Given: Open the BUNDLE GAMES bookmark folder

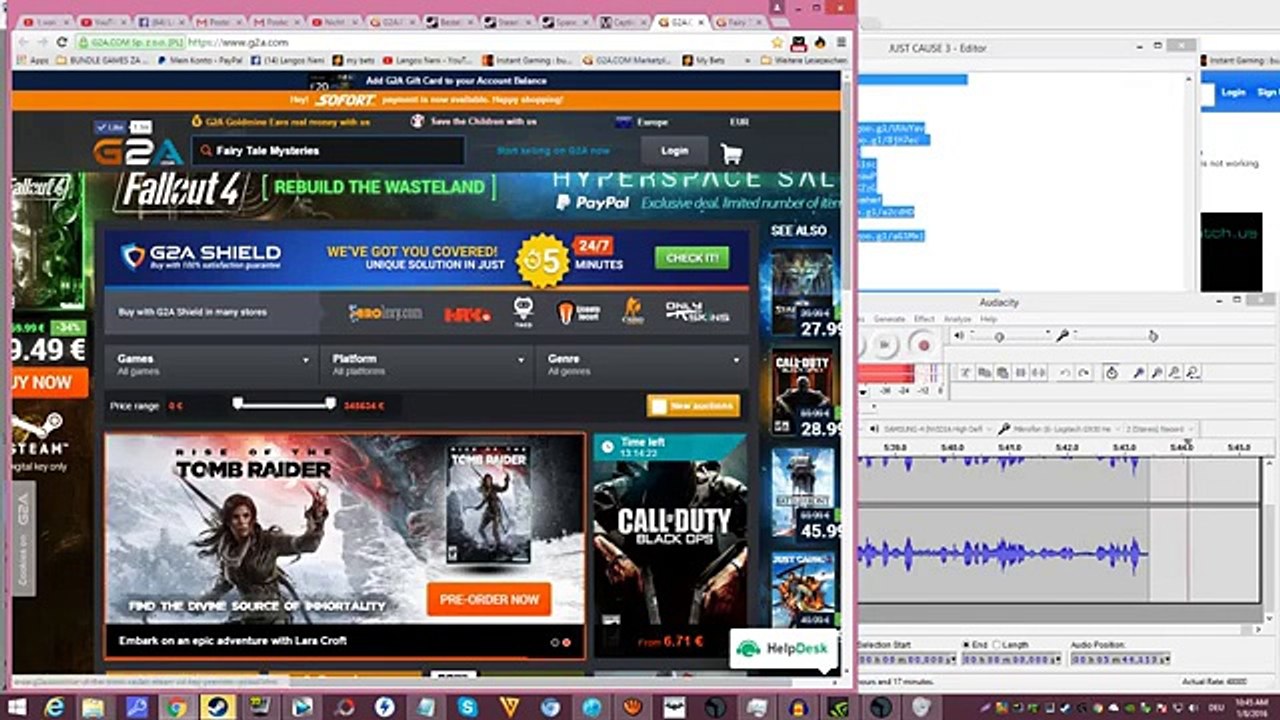Looking at the screenshot, I should pyautogui.click(x=103, y=60).
